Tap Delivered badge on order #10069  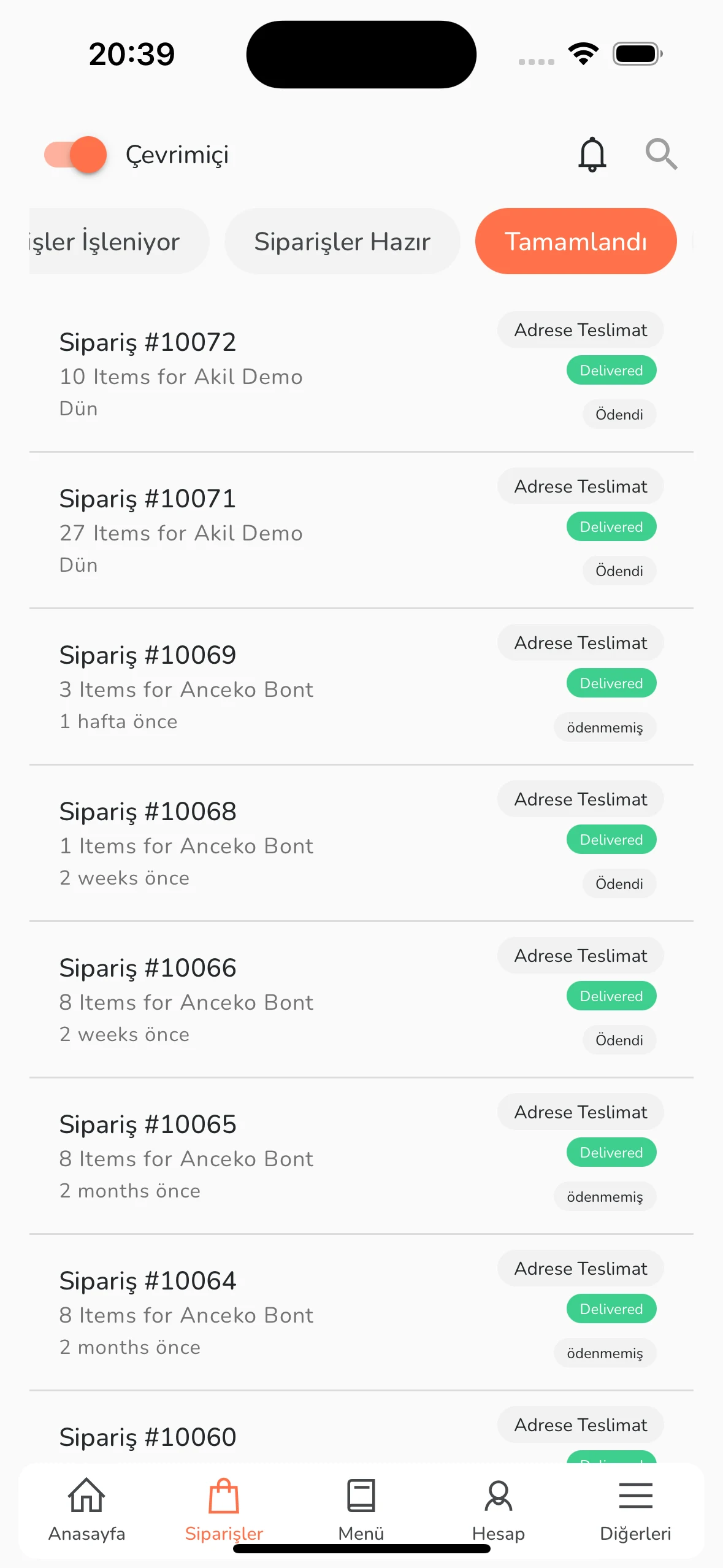611,683
